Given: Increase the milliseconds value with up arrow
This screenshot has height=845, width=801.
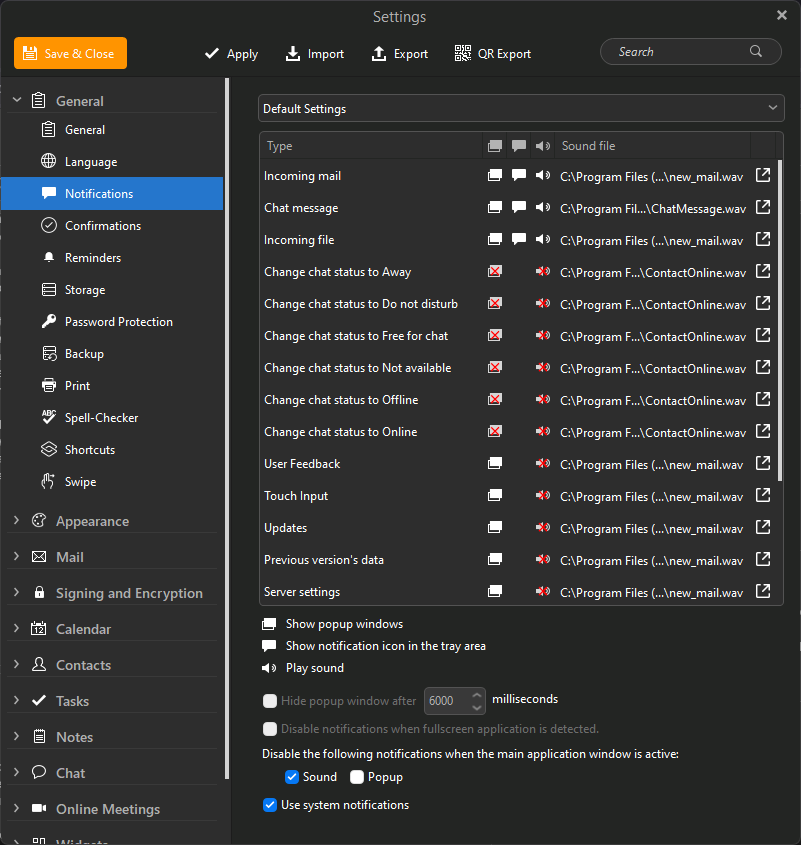Looking at the screenshot, I should click(477, 695).
